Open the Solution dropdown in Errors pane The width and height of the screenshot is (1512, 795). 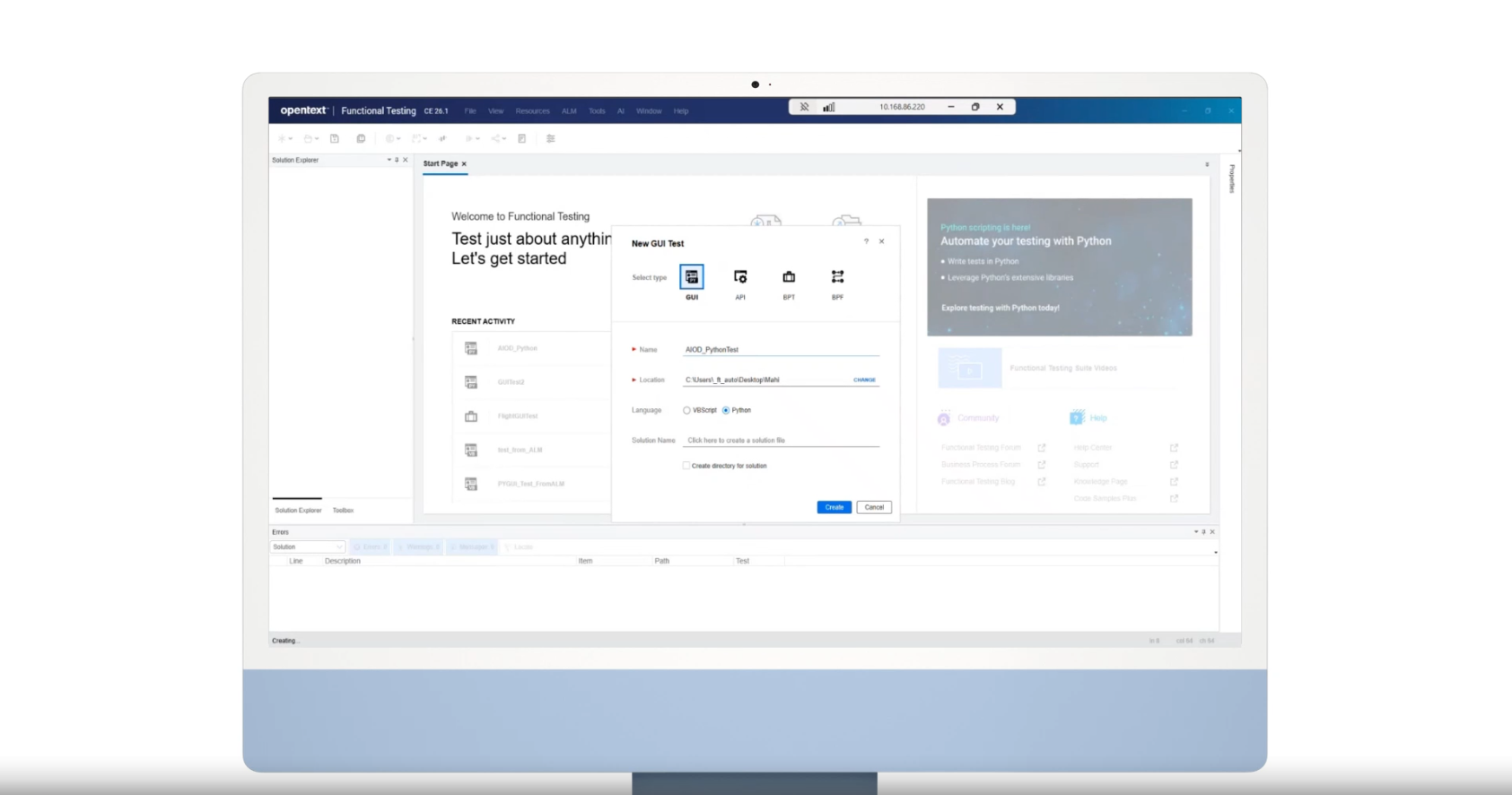[x=307, y=546]
